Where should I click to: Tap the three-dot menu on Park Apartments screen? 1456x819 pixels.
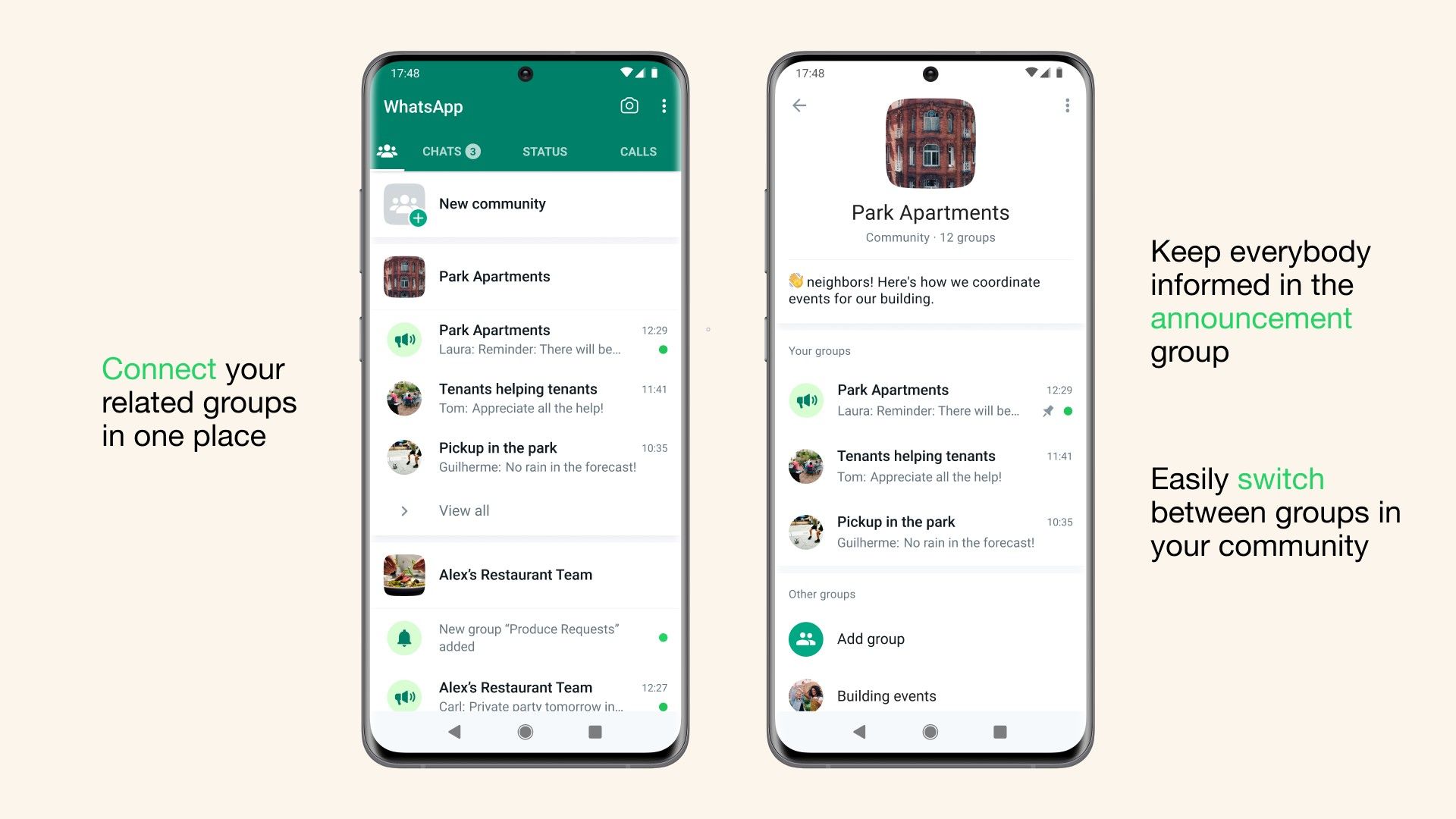tap(1067, 105)
